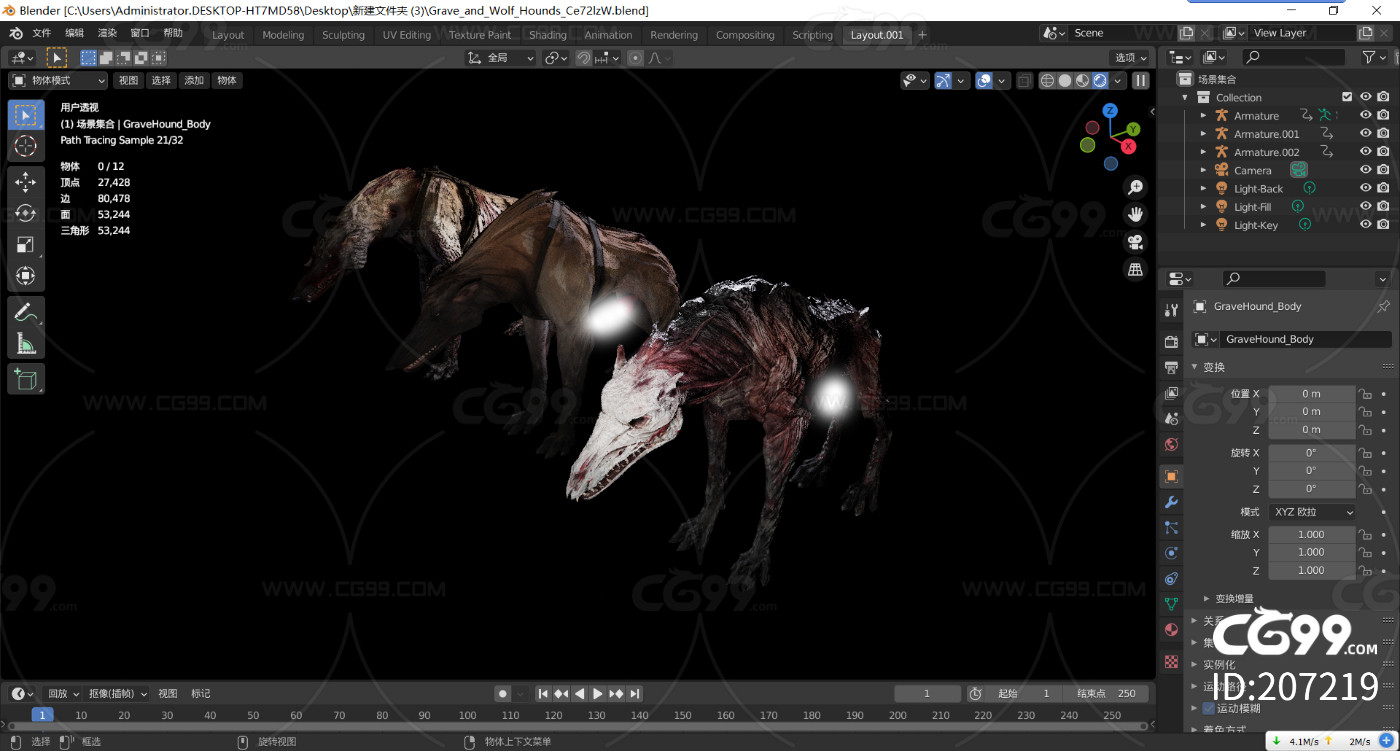Collapse the Collection tree item
The image size is (1400, 751).
coord(1186,98)
